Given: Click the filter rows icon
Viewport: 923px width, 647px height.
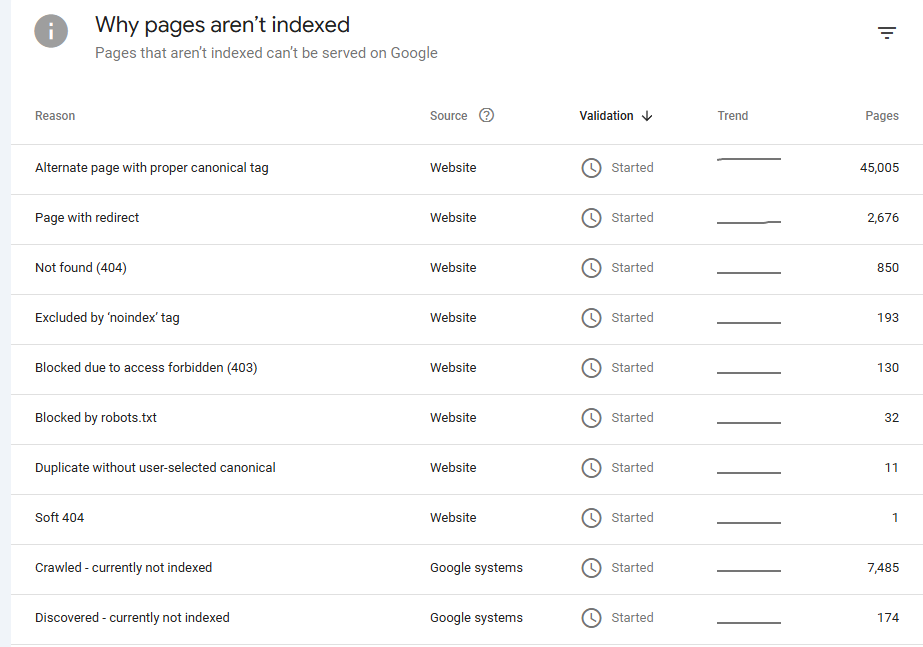Looking at the screenshot, I should click(x=887, y=33).
